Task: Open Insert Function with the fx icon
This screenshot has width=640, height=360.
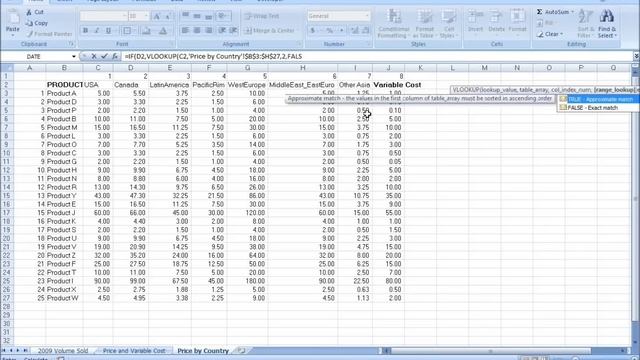Action: click(115, 56)
